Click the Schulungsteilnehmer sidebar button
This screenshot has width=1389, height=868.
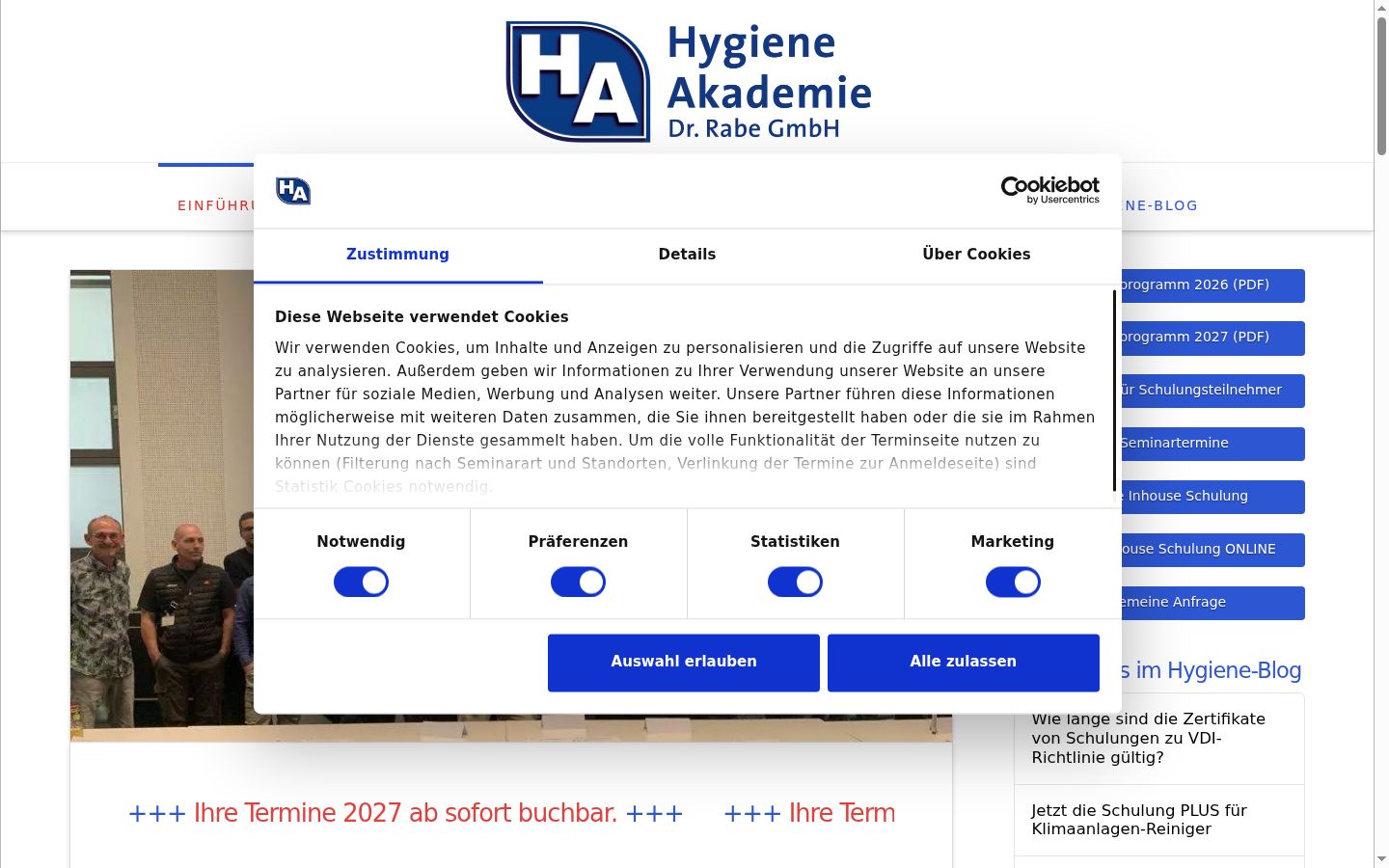pos(1212,391)
